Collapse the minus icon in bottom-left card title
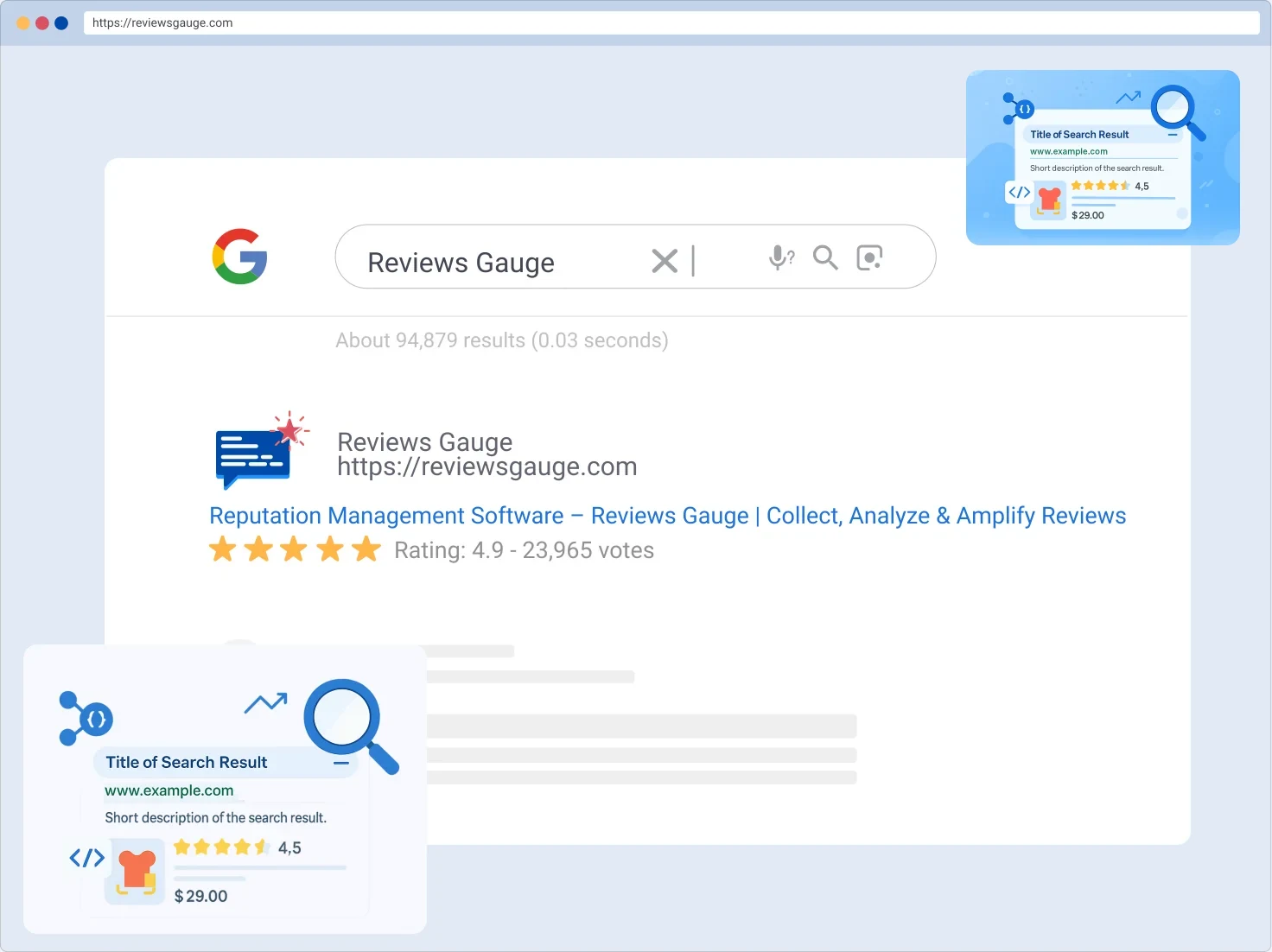Image resolution: width=1272 pixels, height=952 pixels. pos(341,763)
